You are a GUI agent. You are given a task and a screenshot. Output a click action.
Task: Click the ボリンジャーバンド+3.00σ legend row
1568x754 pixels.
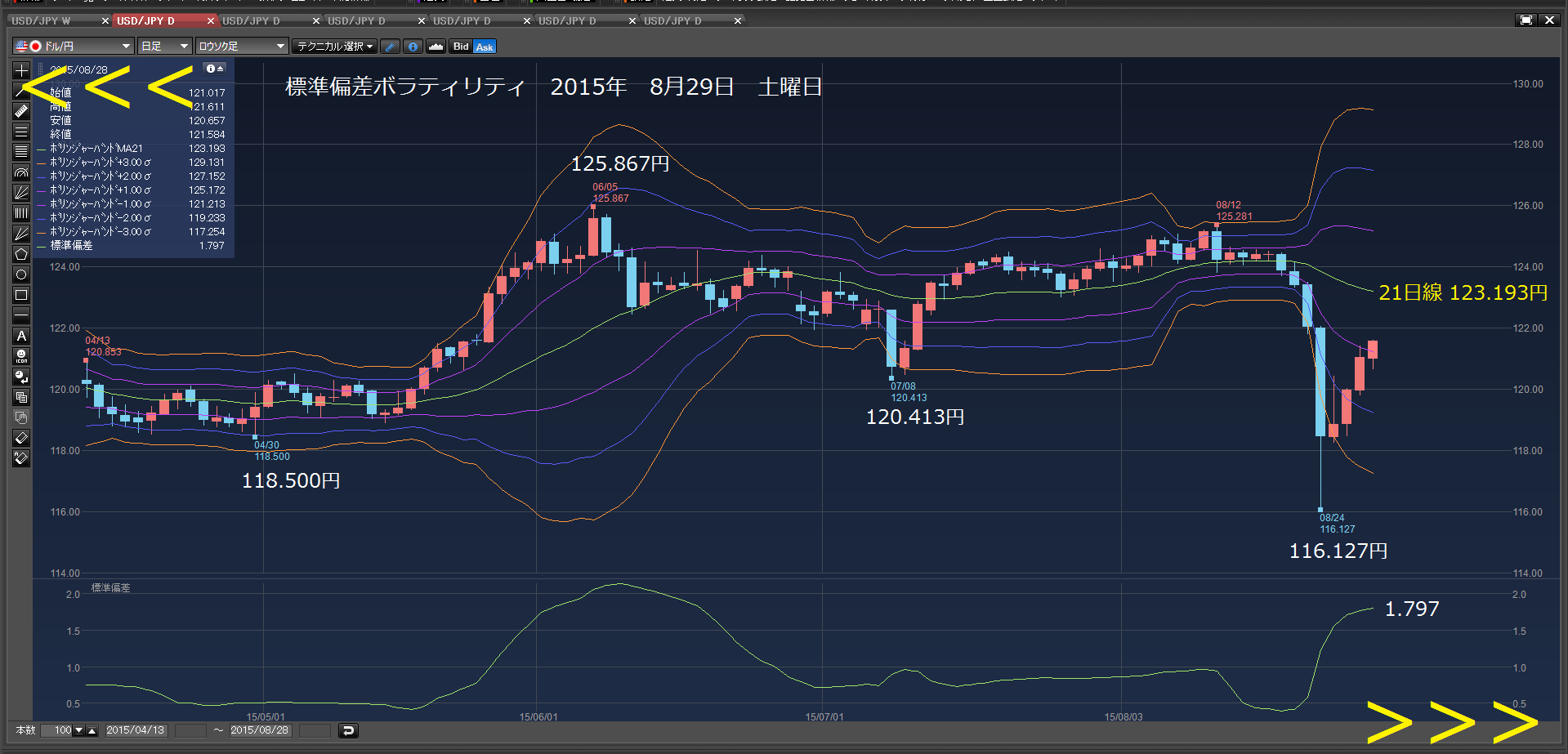pos(131,163)
